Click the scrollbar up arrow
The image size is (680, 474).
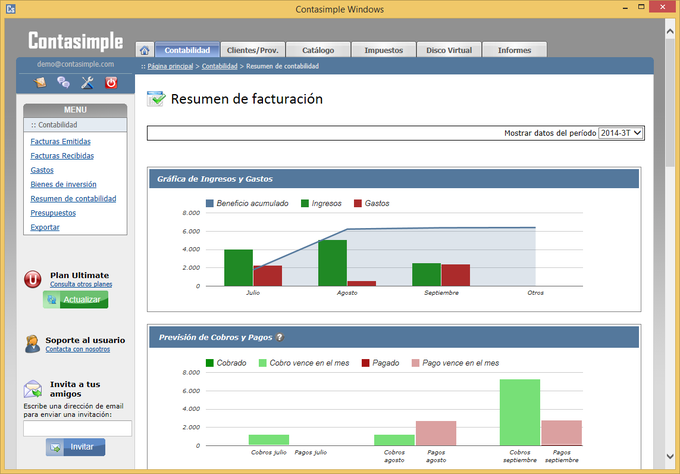(x=670, y=32)
